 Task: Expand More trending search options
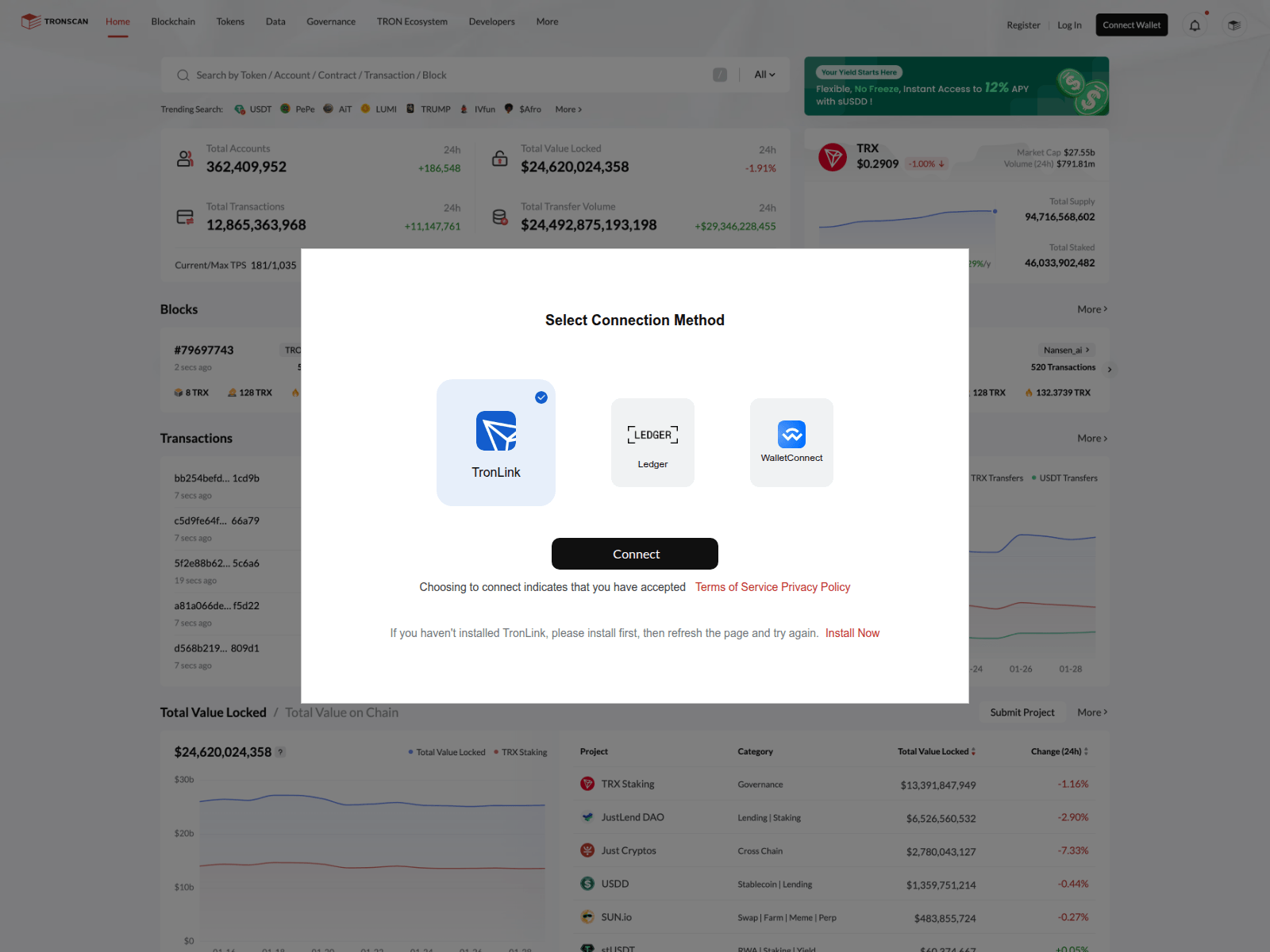(568, 109)
